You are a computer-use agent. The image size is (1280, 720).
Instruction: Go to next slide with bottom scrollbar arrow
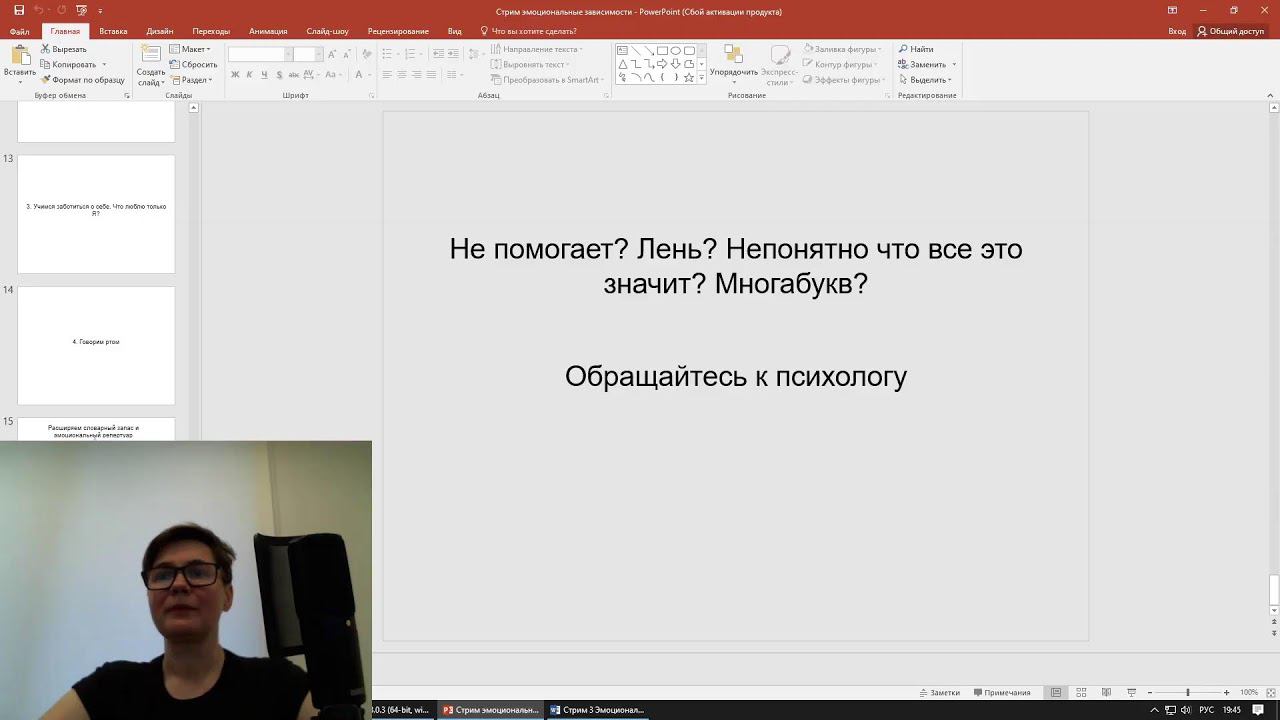coord(1274,633)
